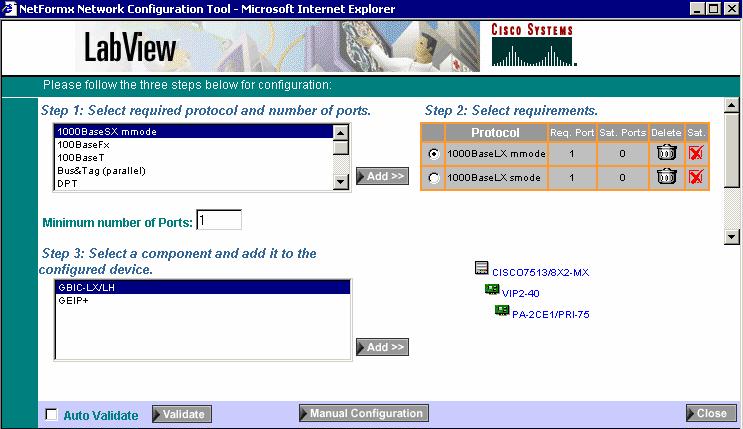The width and height of the screenshot is (743, 429).
Task: Click red X satisfied icon for mmode row
Action: tap(697, 153)
